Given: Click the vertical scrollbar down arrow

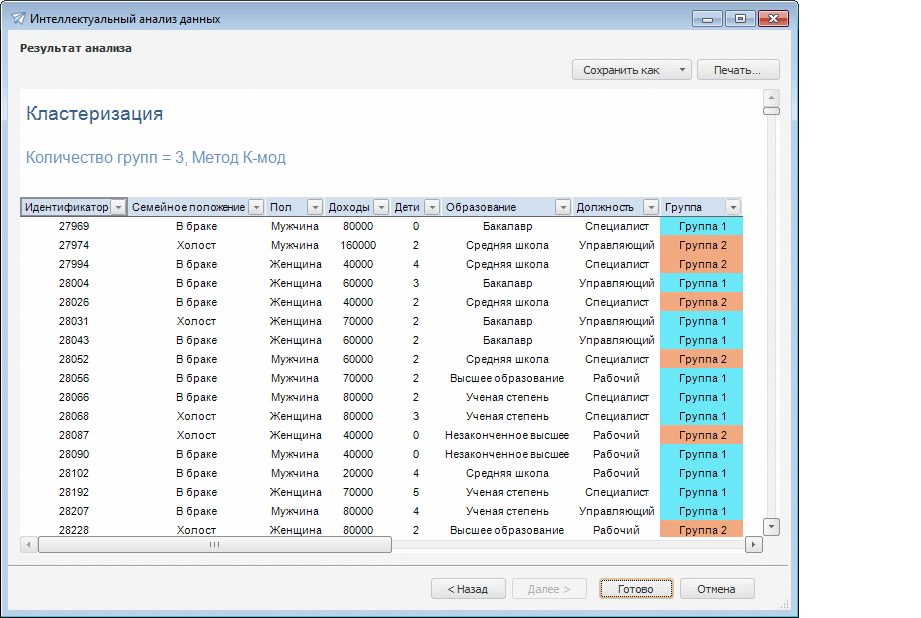Looking at the screenshot, I should click(771, 526).
